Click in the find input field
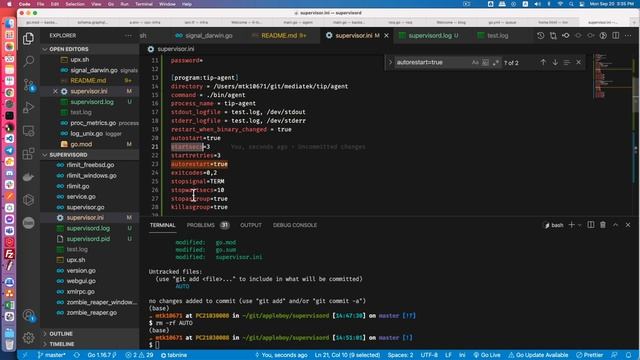Image resolution: width=640 pixels, height=360 pixels. click(432, 62)
